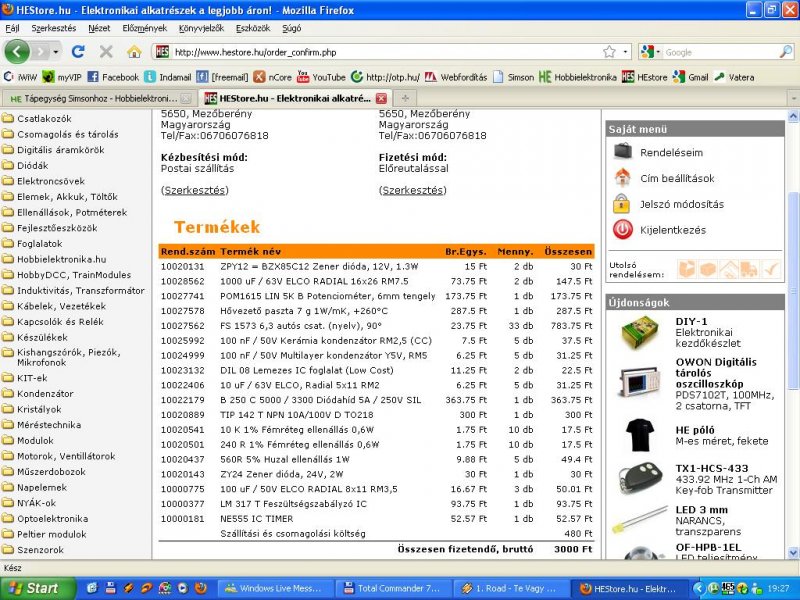Open the Súgó menu

pos(291,28)
